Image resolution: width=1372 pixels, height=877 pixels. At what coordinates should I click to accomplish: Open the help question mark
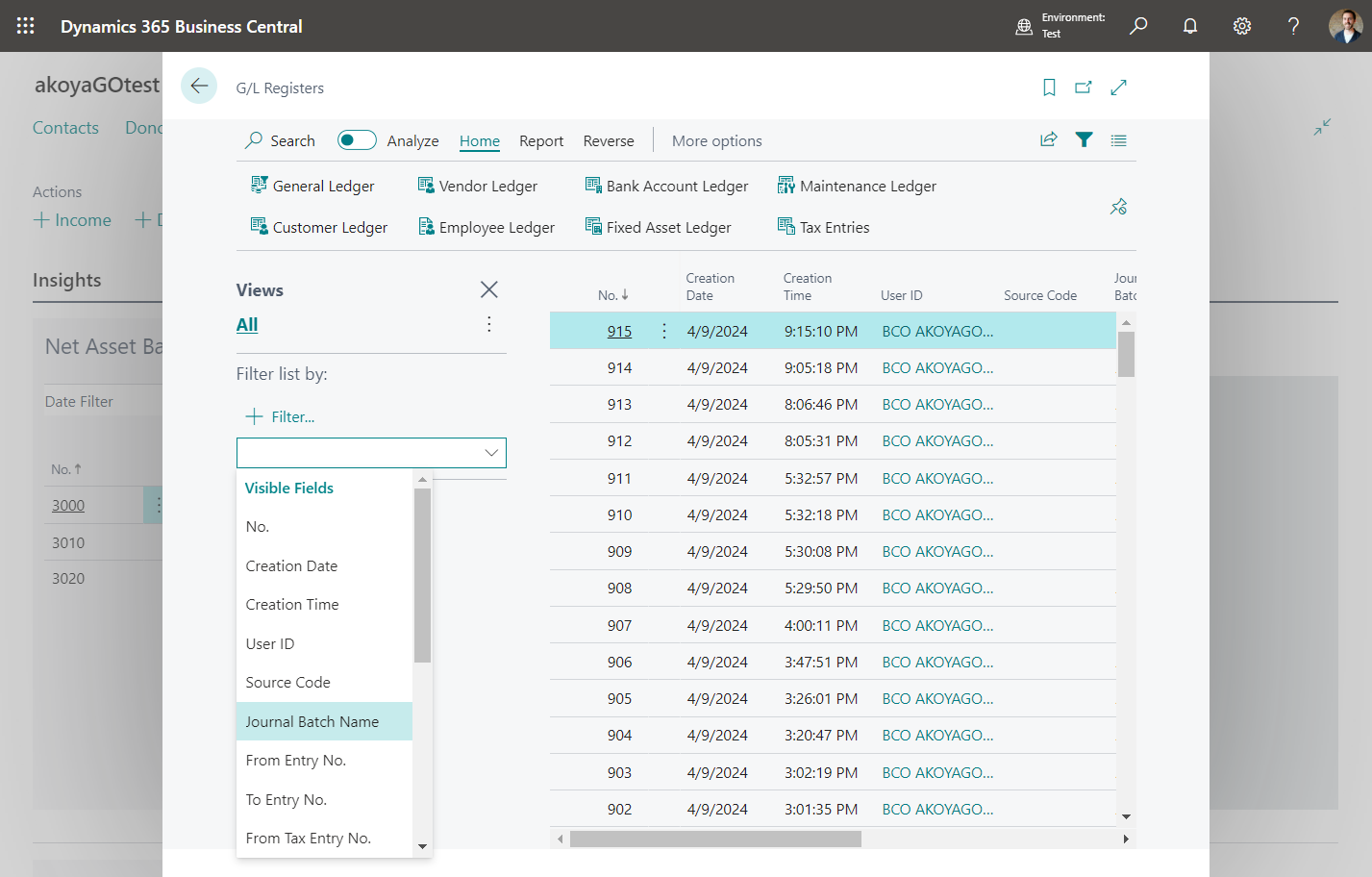coord(1293,26)
